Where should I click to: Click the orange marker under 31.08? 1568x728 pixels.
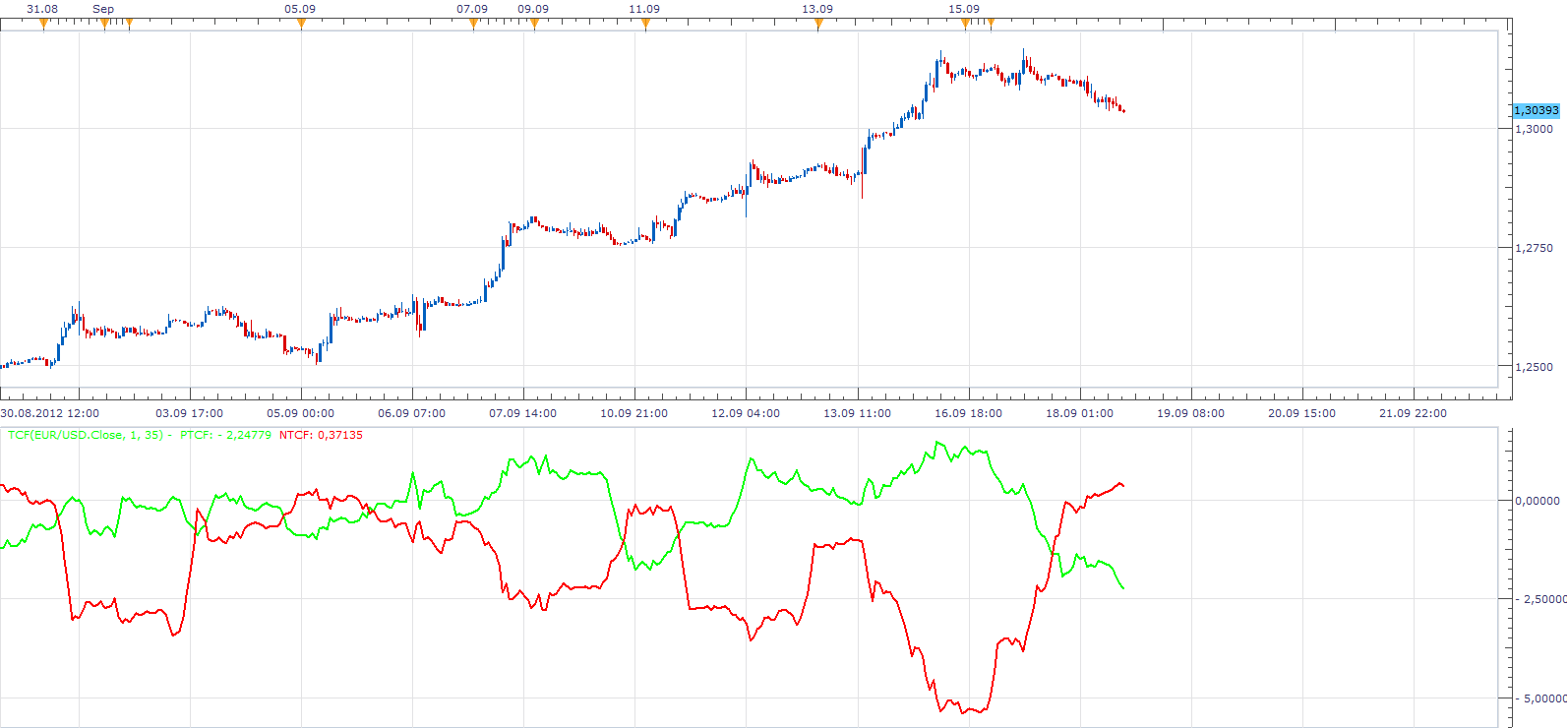43,24
